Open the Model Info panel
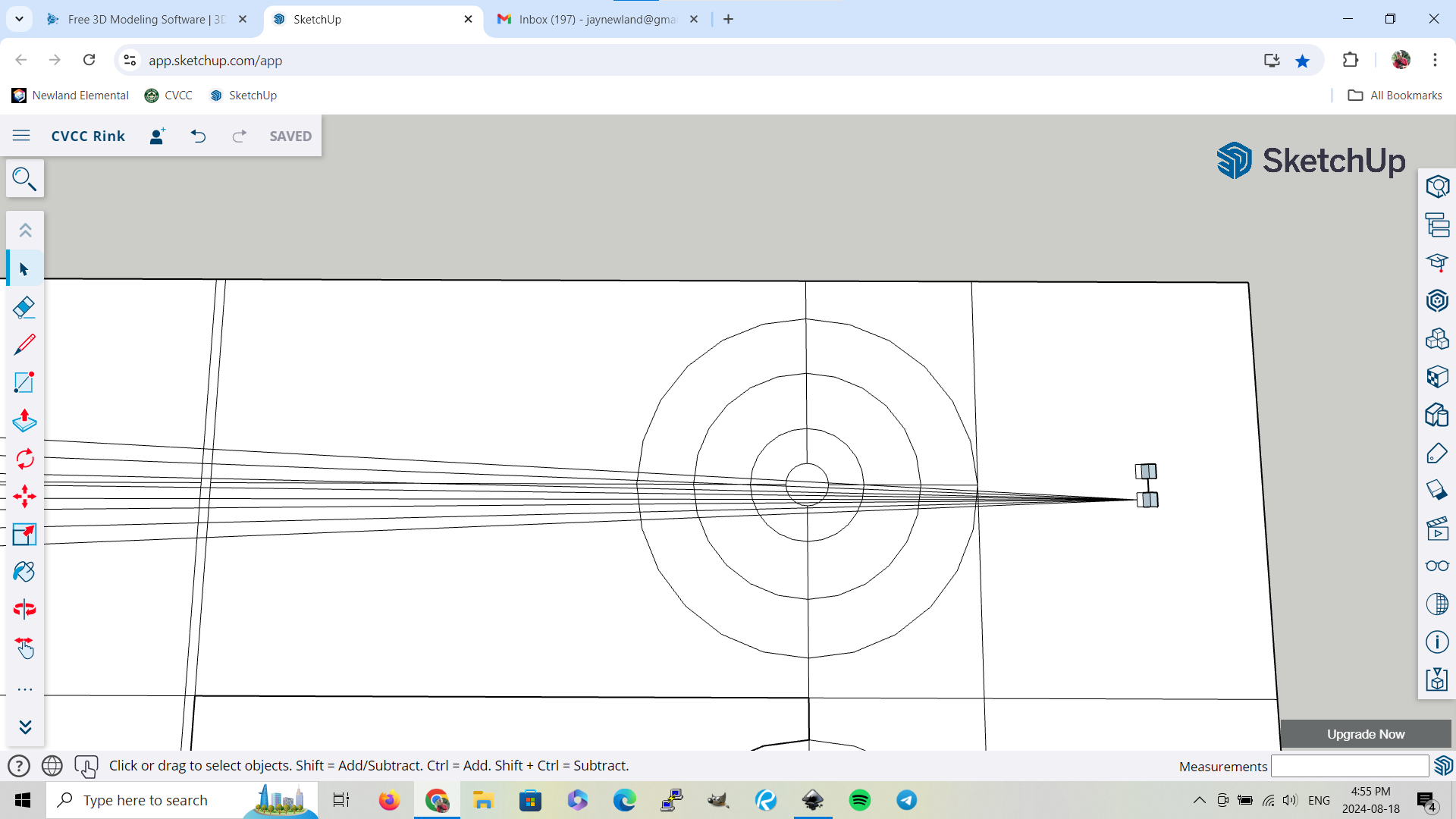This screenshot has width=1456, height=819. click(x=1437, y=642)
